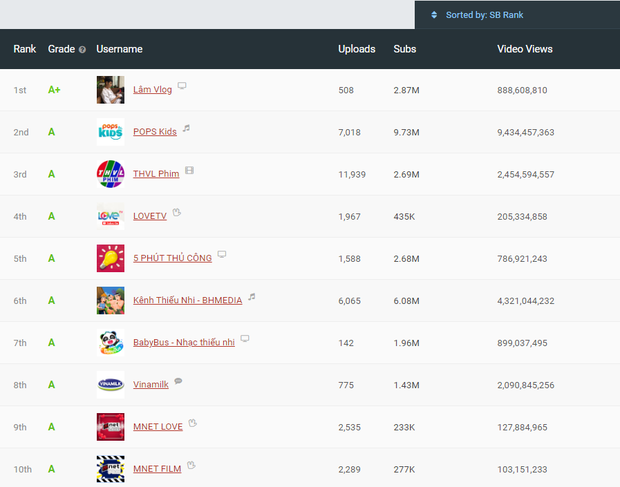The image size is (620, 487).
Task: Click the monitor icon beside BabyBus
Action: coord(245,339)
